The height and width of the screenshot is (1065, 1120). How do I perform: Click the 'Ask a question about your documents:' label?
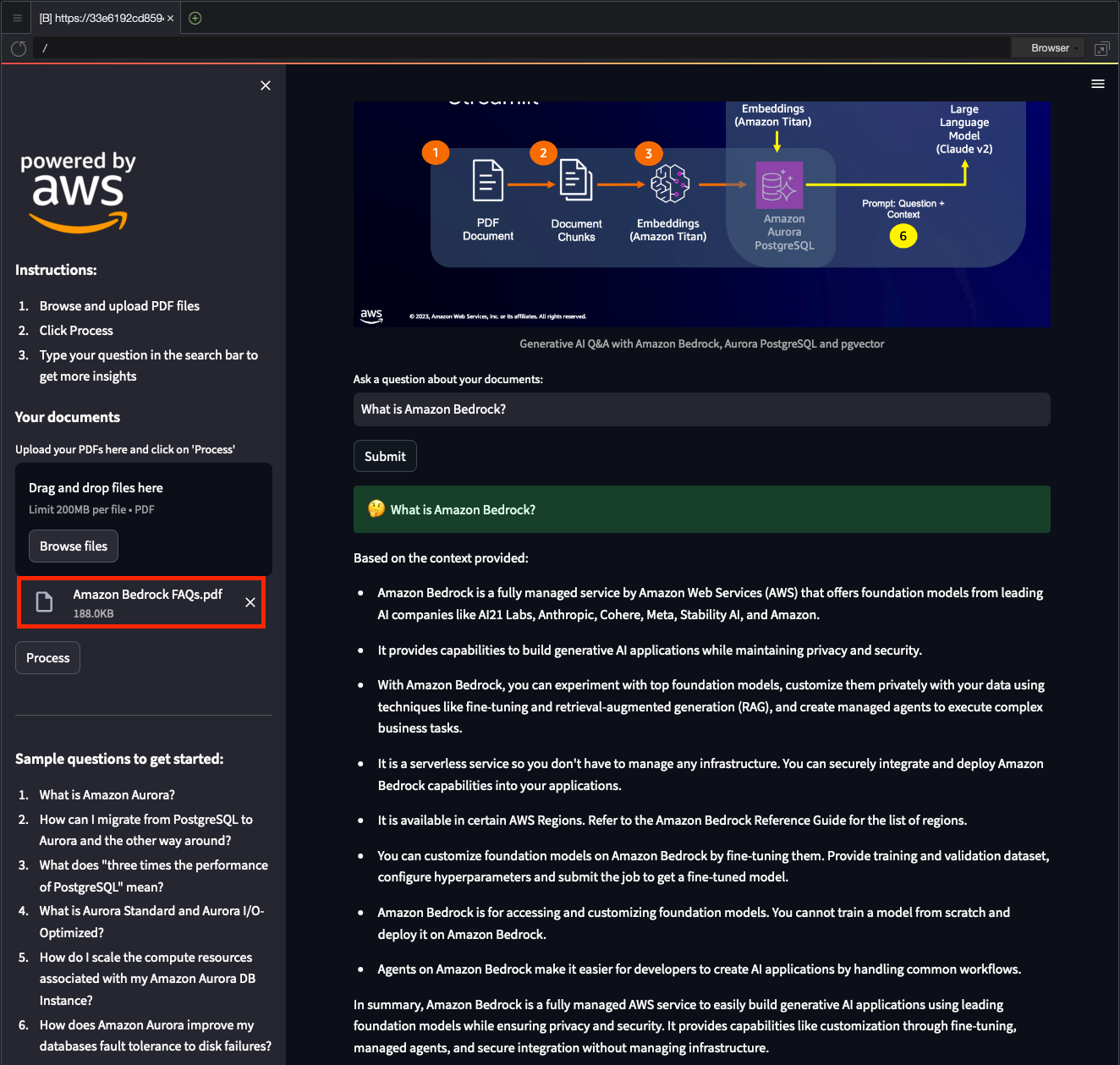coord(448,379)
